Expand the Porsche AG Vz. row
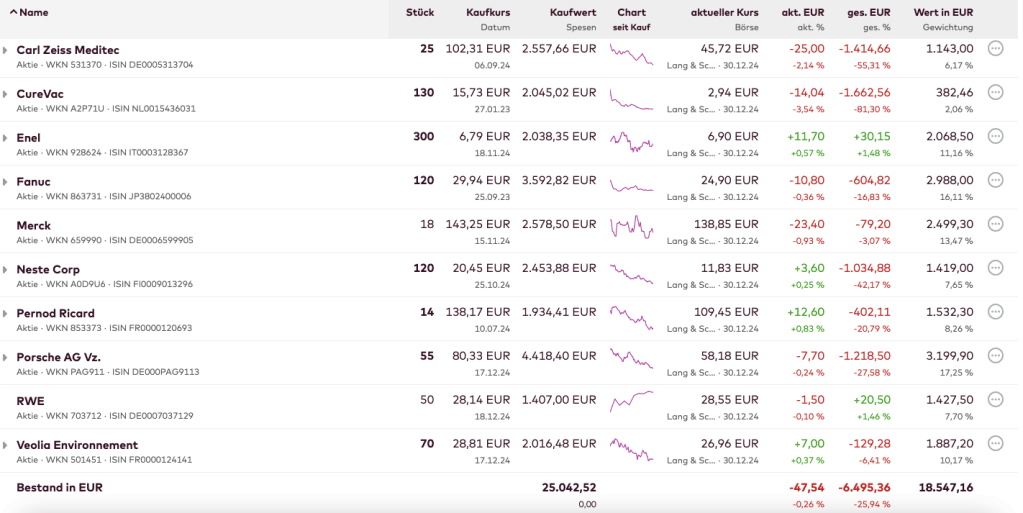Viewport: 1023px width, 513px height. pyautogui.click(x=6, y=358)
